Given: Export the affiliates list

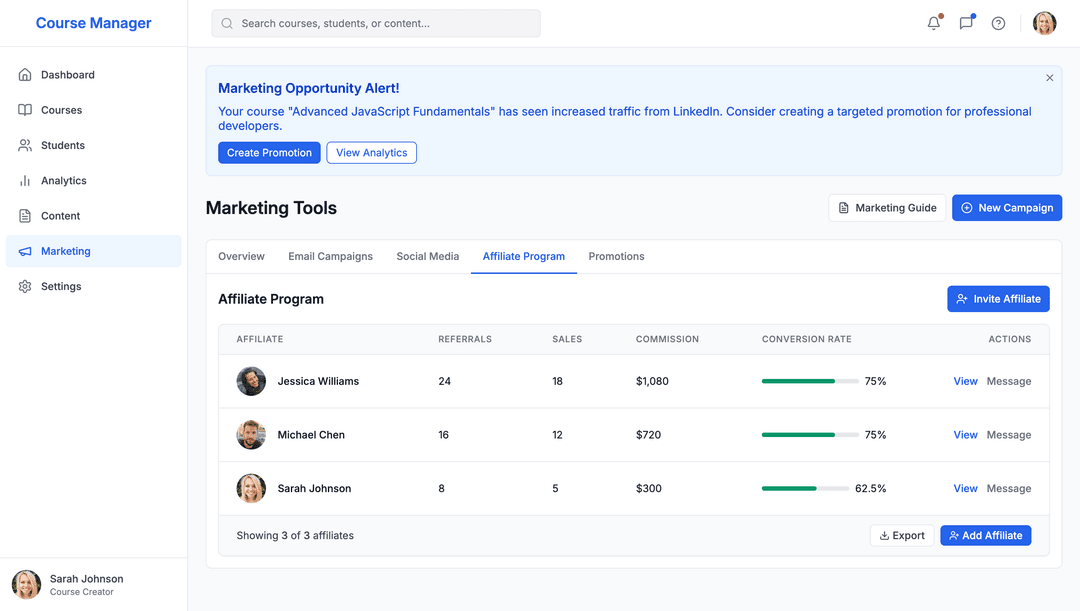Looking at the screenshot, I should (901, 536).
